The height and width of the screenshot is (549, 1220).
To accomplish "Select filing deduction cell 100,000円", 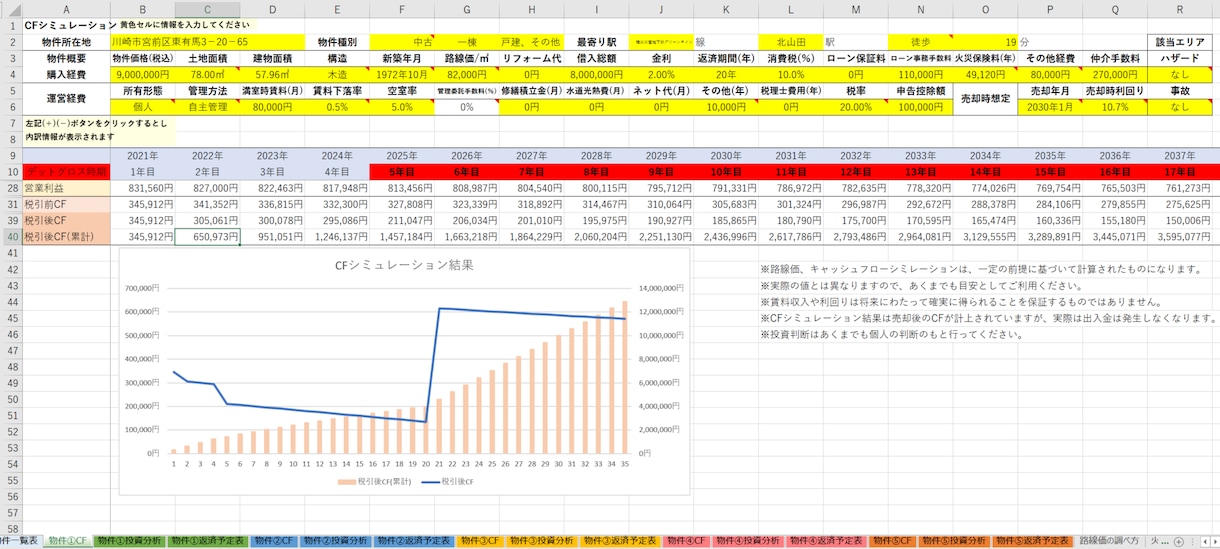I will click(x=921, y=107).
